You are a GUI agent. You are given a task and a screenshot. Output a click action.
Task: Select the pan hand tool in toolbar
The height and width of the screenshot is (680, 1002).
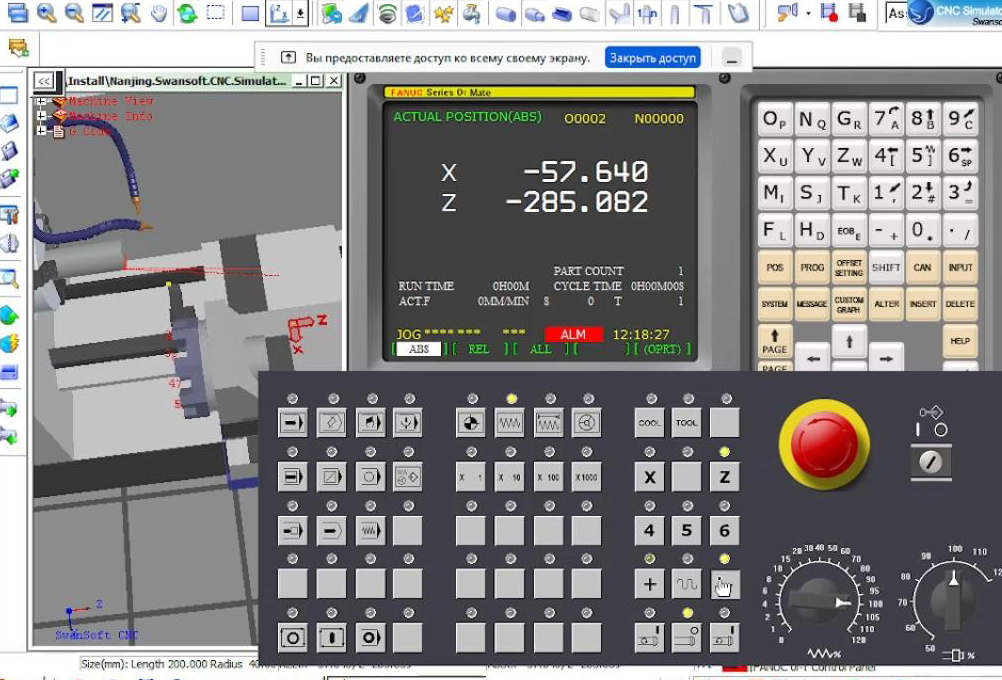coord(159,13)
